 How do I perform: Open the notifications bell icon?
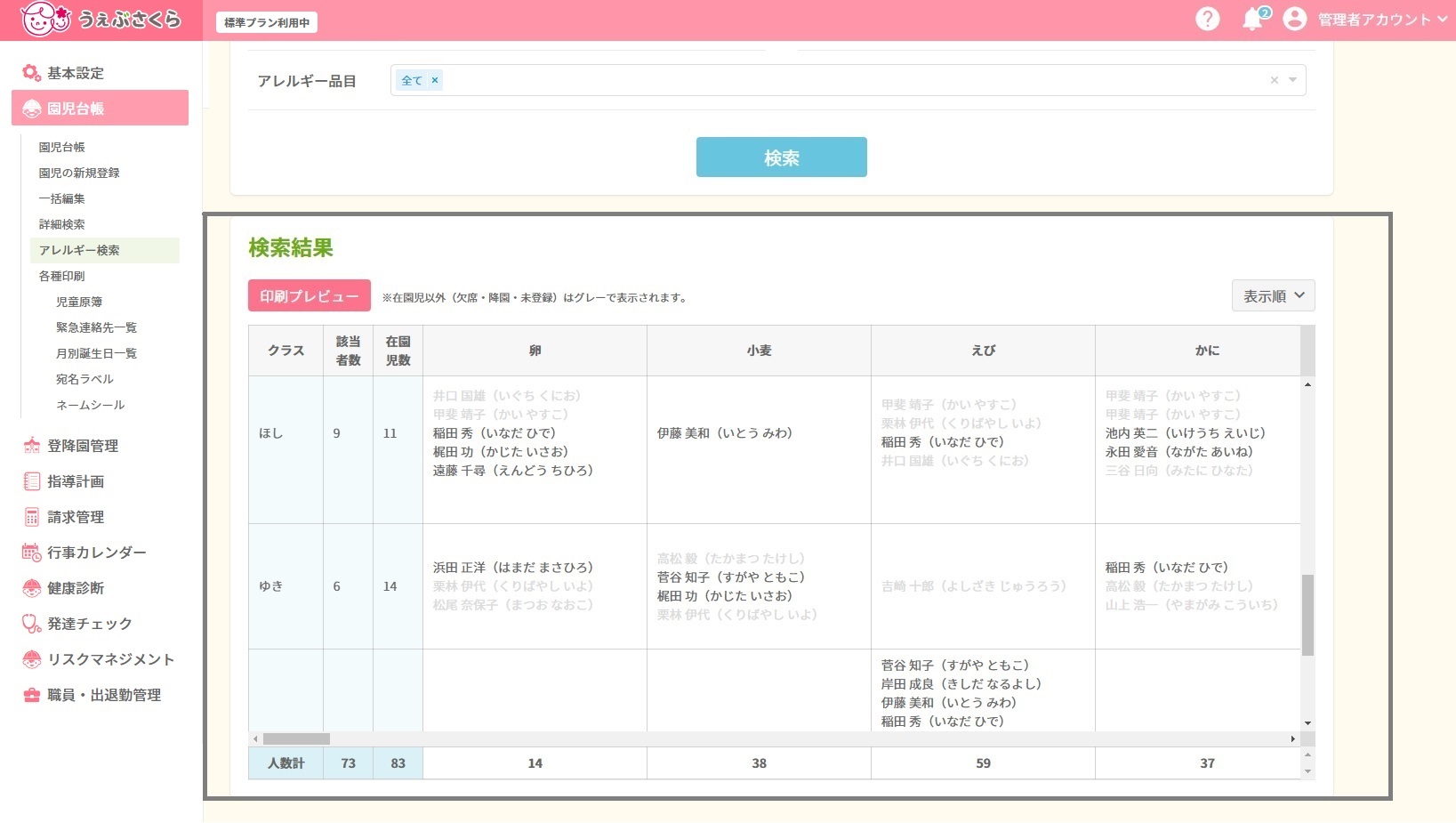coord(1252,19)
